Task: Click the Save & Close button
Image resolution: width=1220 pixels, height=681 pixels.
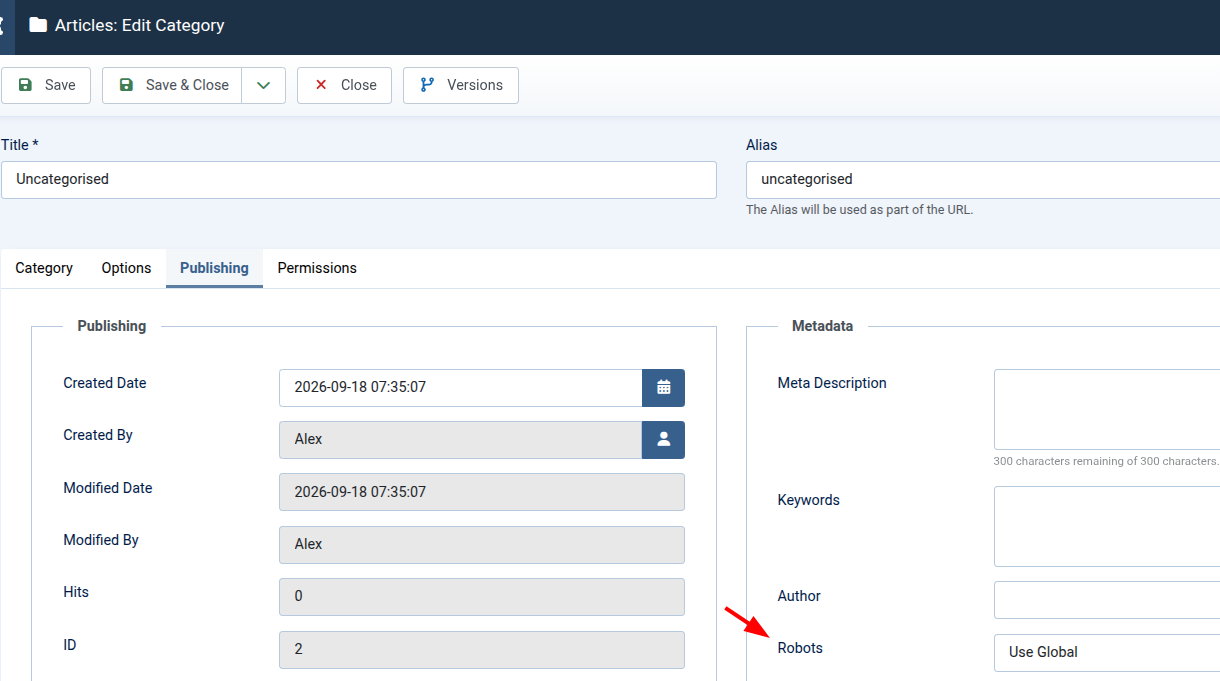Action: [172, 85]
